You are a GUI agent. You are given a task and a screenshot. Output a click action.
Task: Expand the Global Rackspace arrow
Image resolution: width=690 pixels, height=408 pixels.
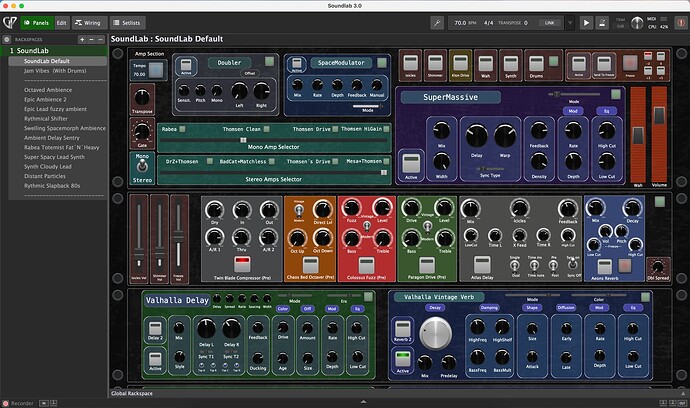coord(683,393)
